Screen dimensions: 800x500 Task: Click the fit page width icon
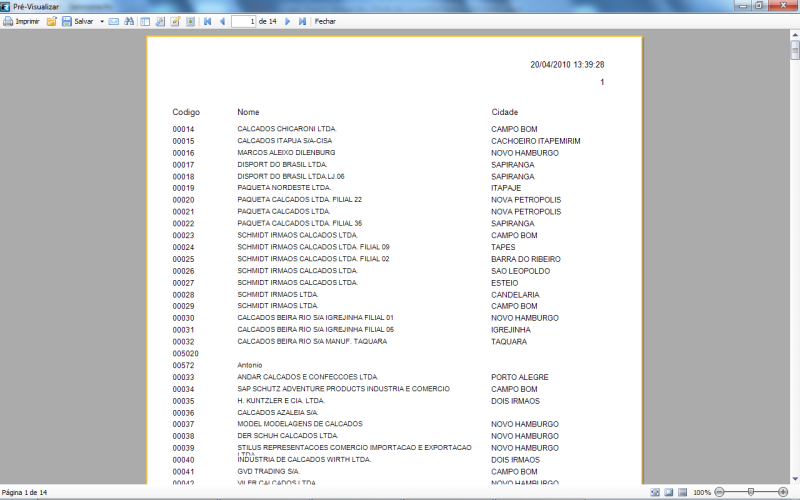pos(655,492)
